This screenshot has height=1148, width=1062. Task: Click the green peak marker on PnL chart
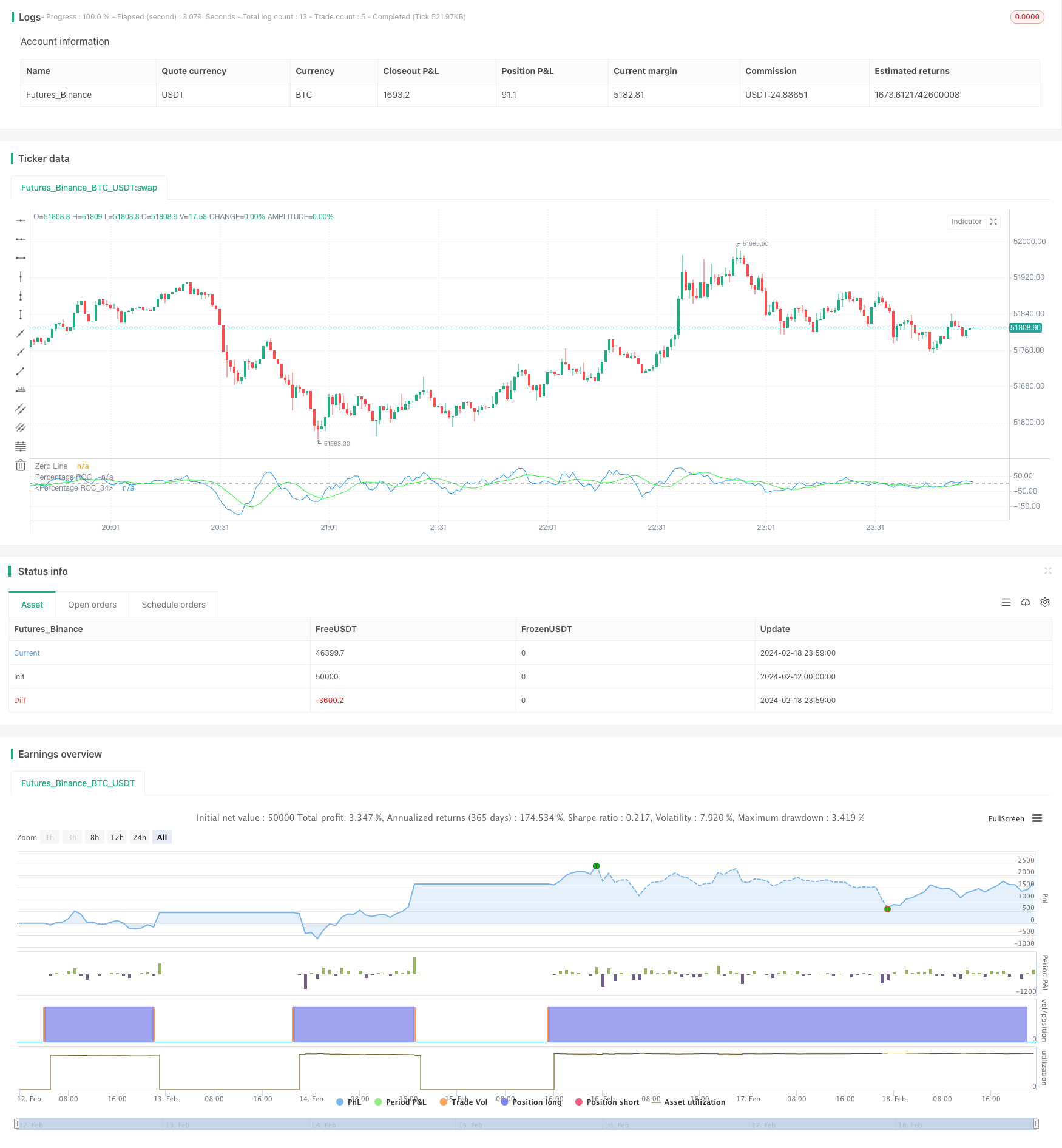click(x=596, y=866)
